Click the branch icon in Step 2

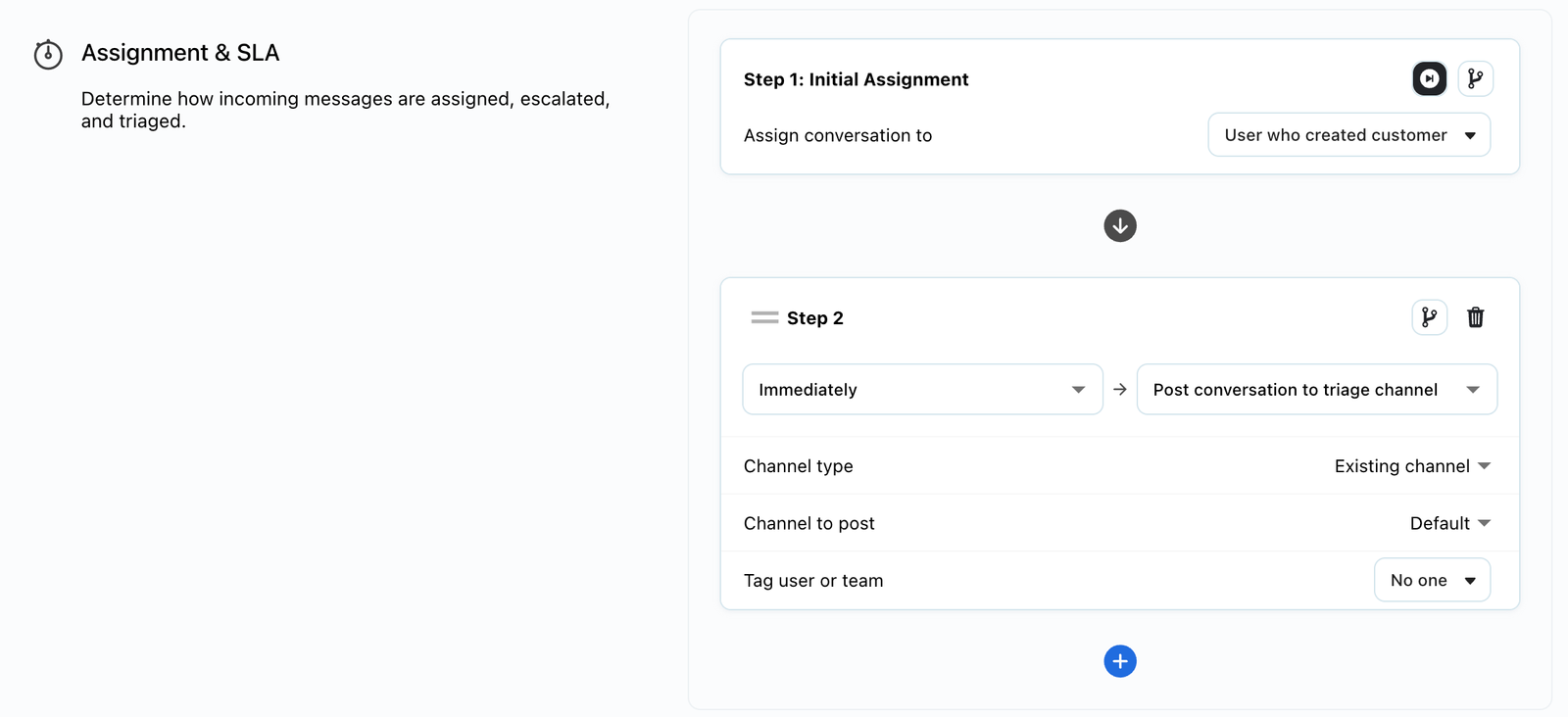point(1429,317)
